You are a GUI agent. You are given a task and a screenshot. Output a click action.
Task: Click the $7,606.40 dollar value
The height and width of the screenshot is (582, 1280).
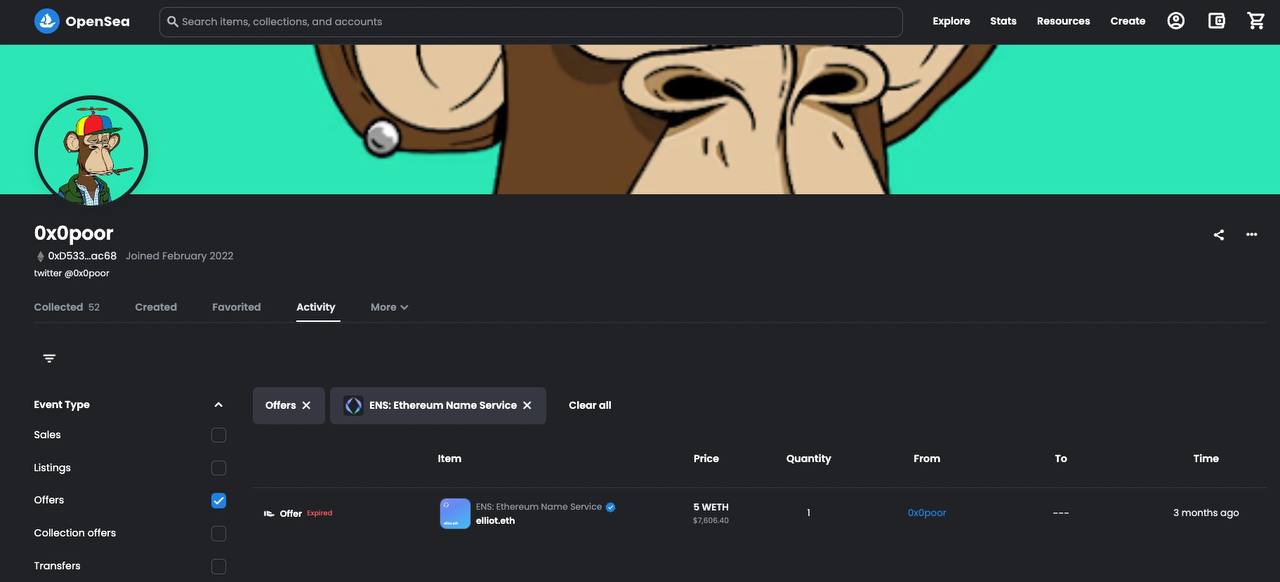(711, 521)
